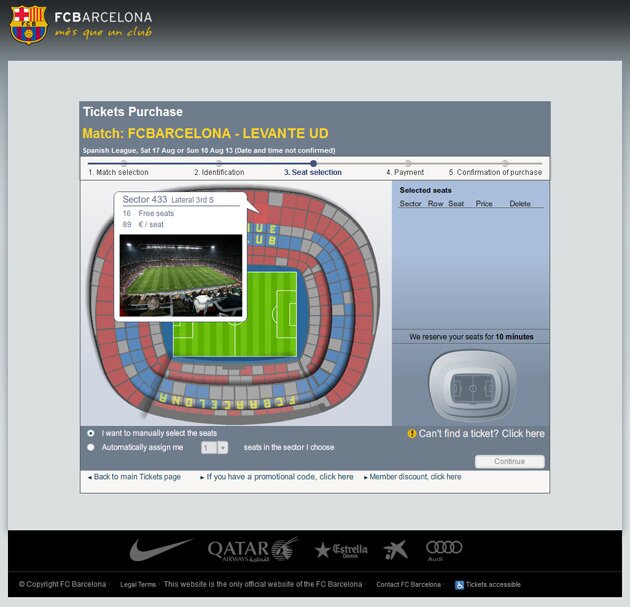This screenshot has height=607, width=630.
Task: Click the La Caixa star logo
Action: click(395, 550)
